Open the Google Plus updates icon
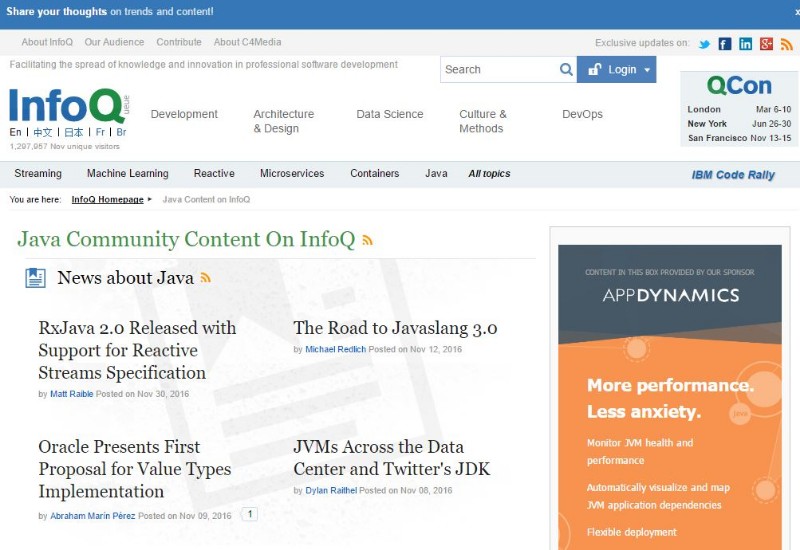 [766, 44]
